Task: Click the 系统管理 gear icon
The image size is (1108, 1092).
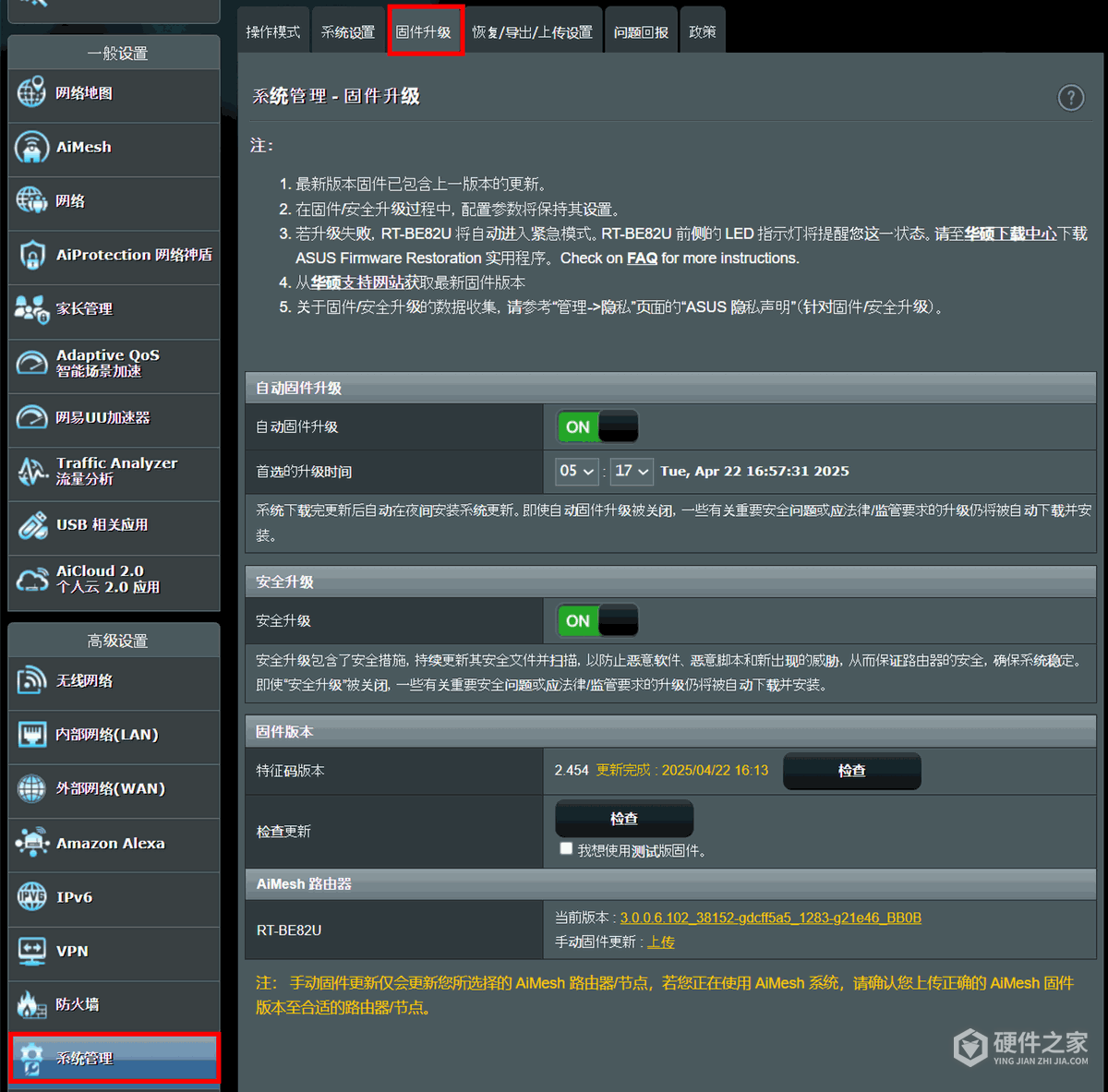Action: (31, 1059)
